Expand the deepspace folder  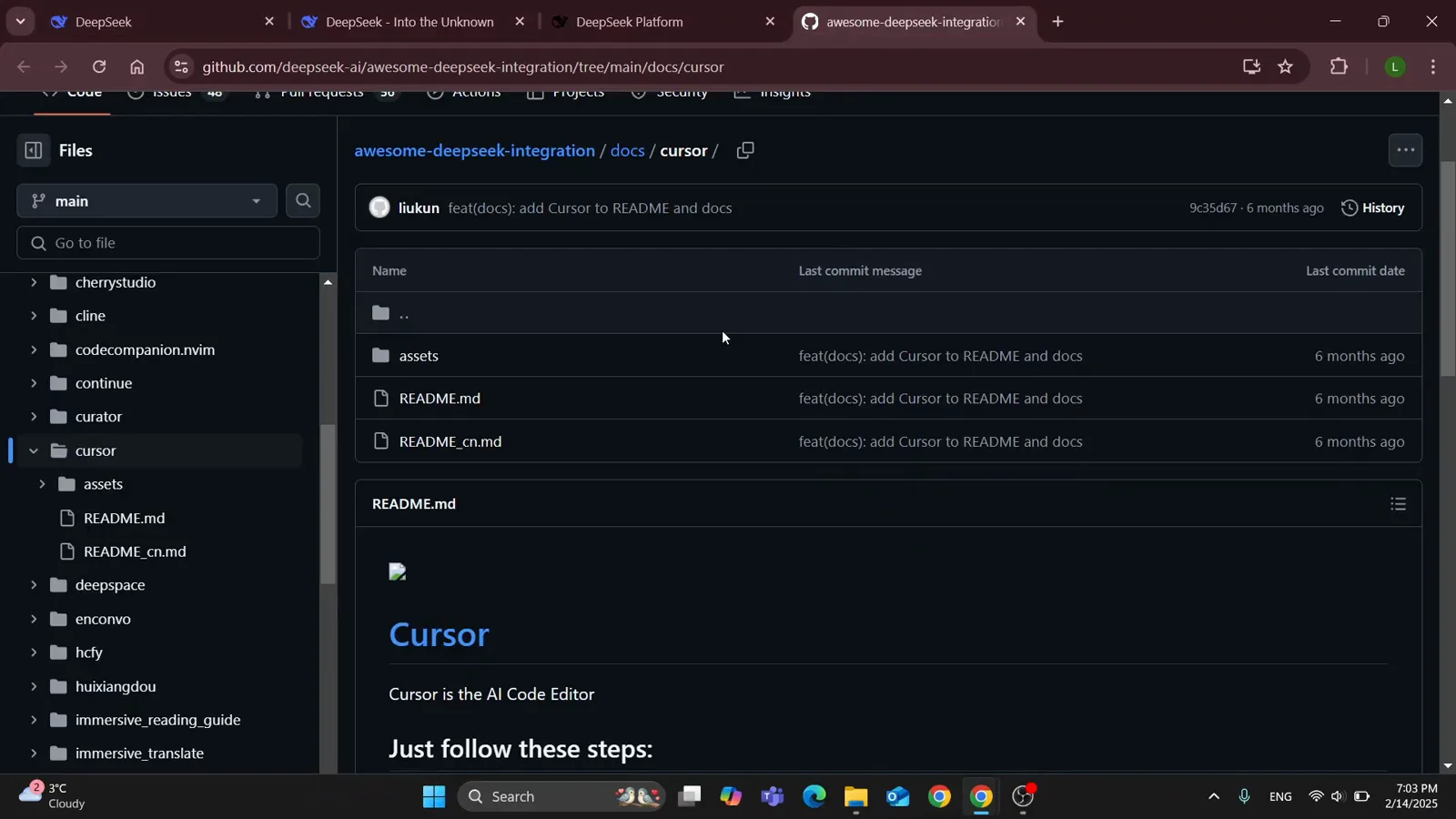click(34, 585)
